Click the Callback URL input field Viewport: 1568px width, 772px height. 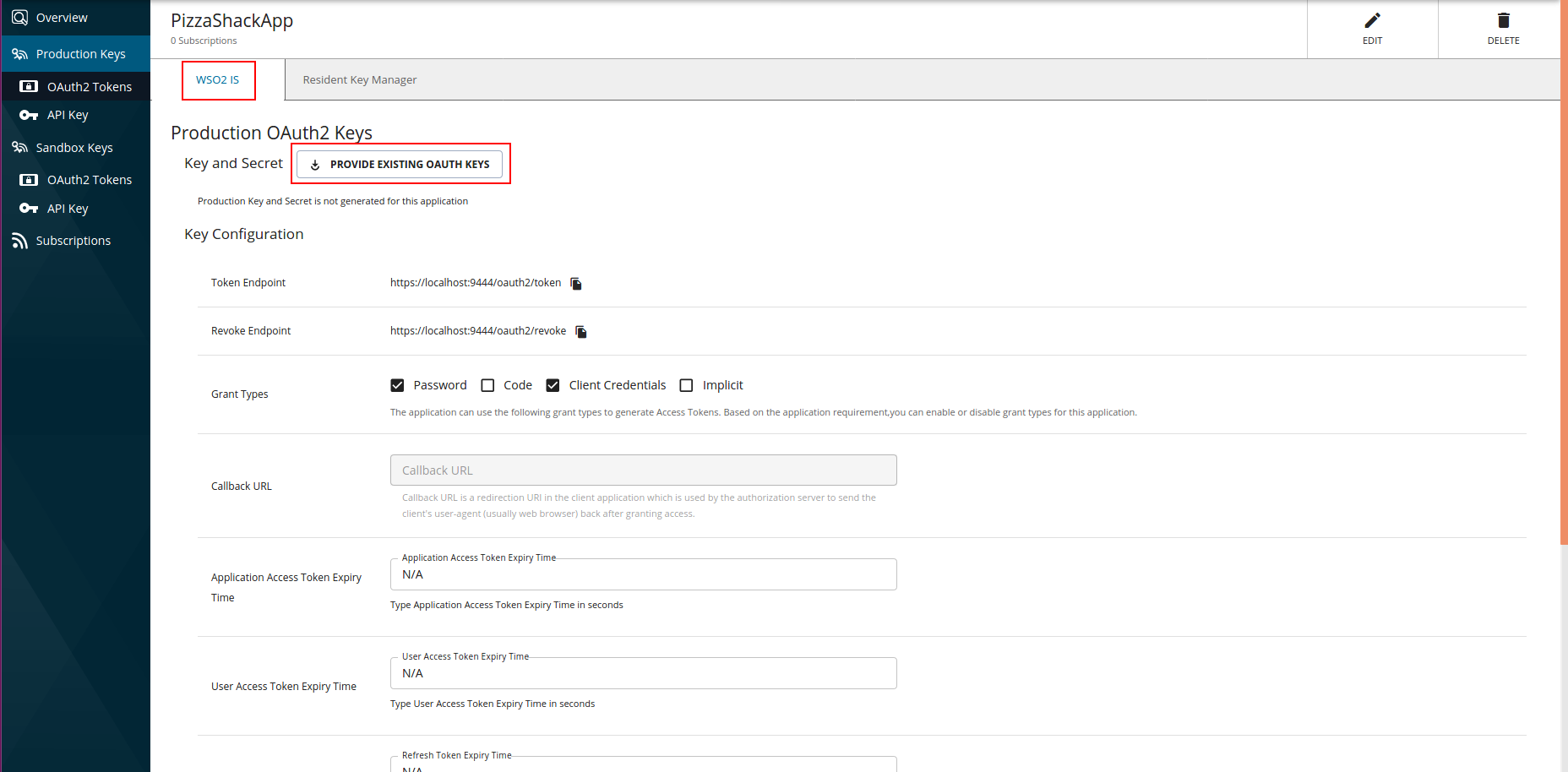coord(643,470)
